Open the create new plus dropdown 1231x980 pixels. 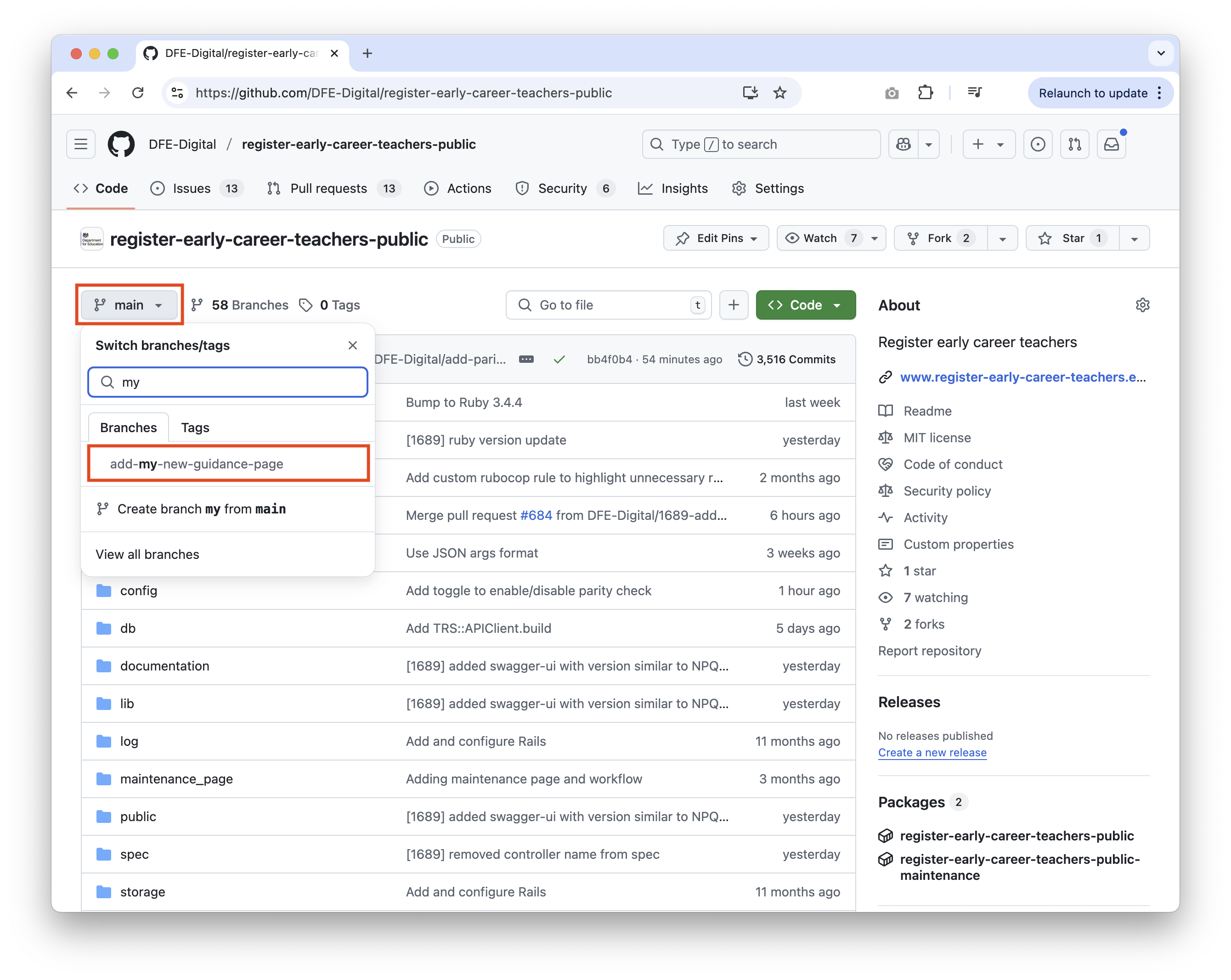(x=988, y=144)
